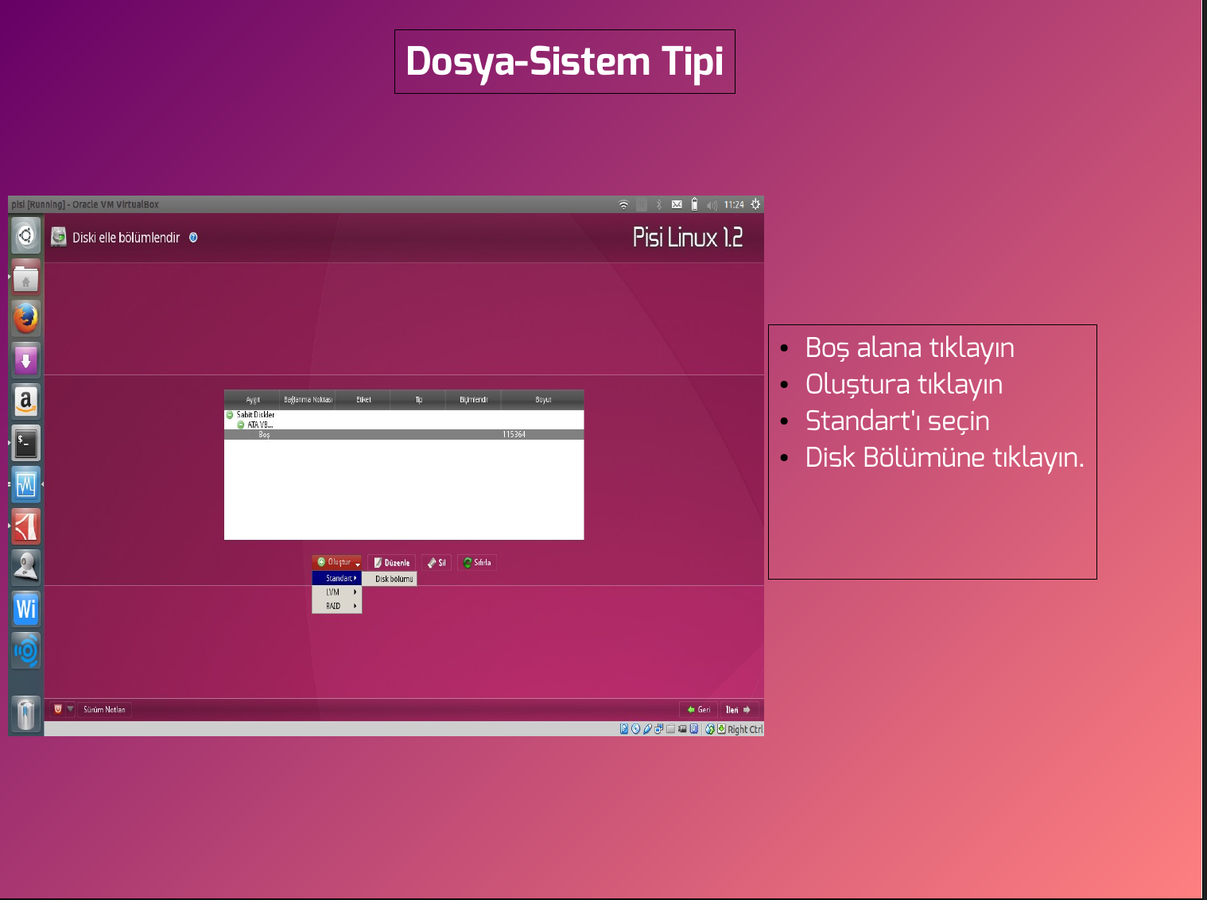
Task: Click the 'Biçimlendir' column header
Action: (x=474, y=399)
